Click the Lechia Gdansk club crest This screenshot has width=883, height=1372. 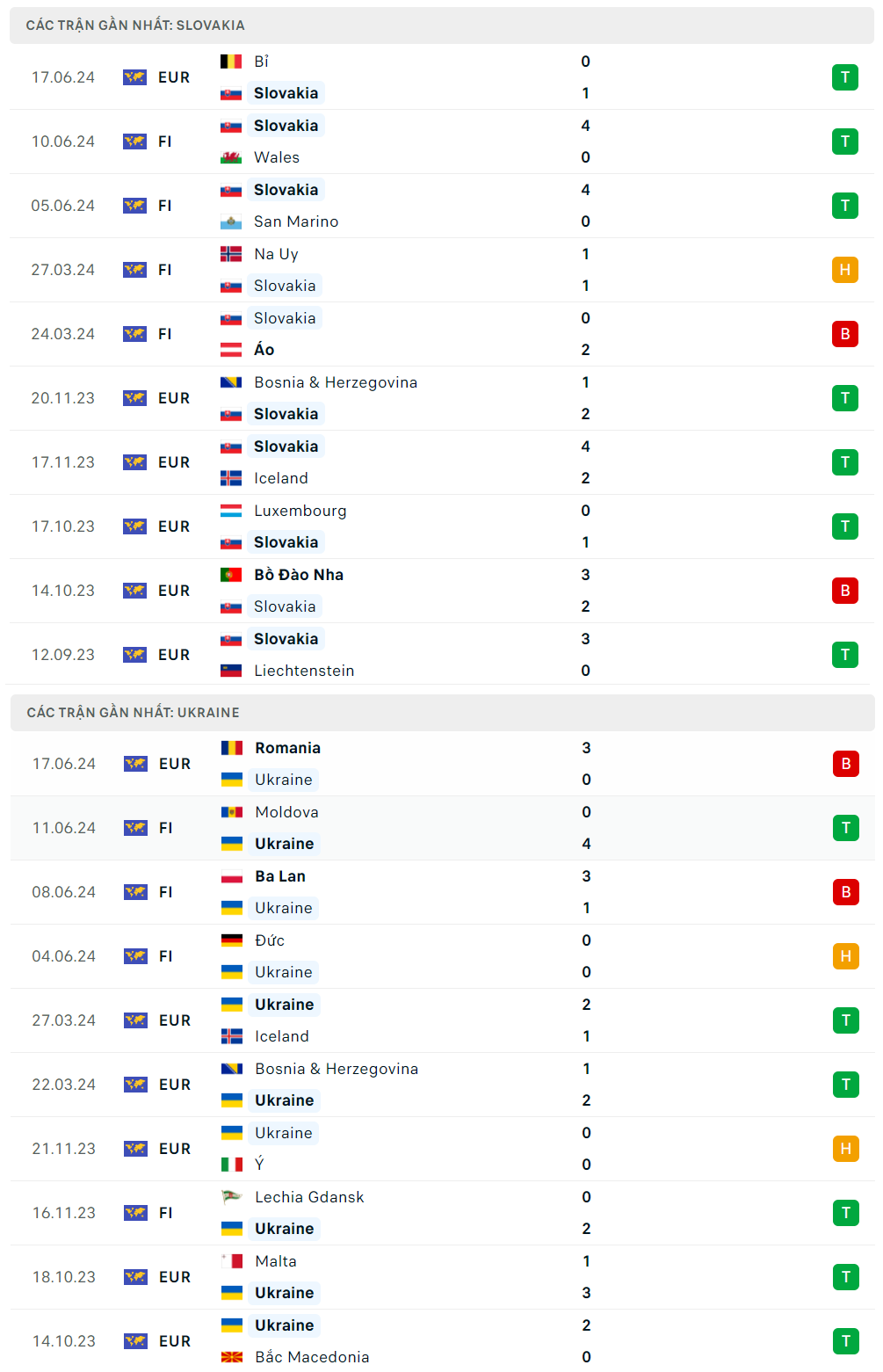[x=231, y=1197]
